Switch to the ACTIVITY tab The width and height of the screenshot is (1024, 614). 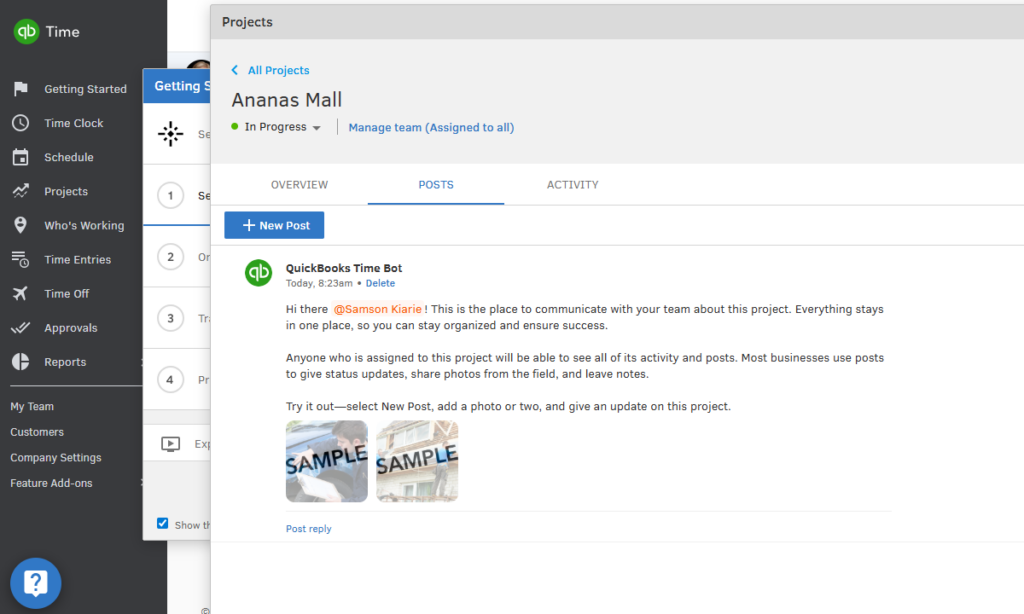point(573,185)
